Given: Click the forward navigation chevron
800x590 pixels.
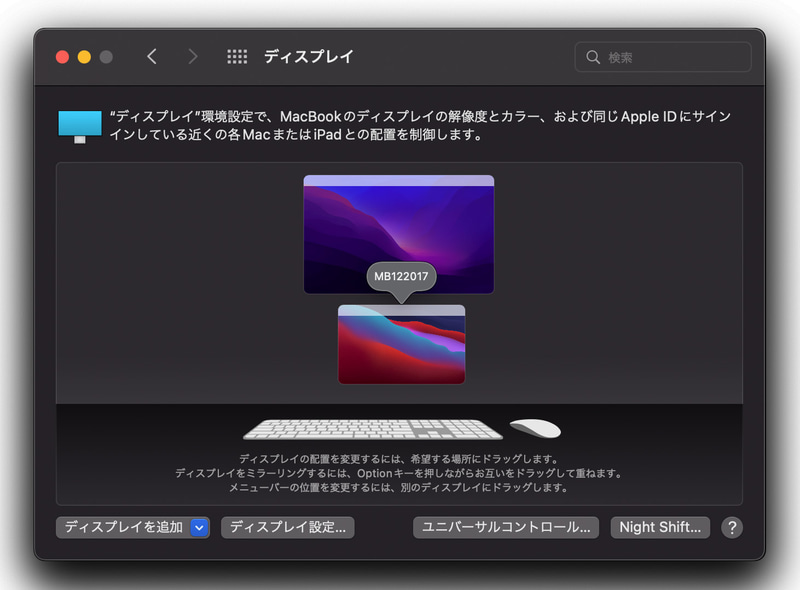Looking at the screenshot, I should point(191,57).
